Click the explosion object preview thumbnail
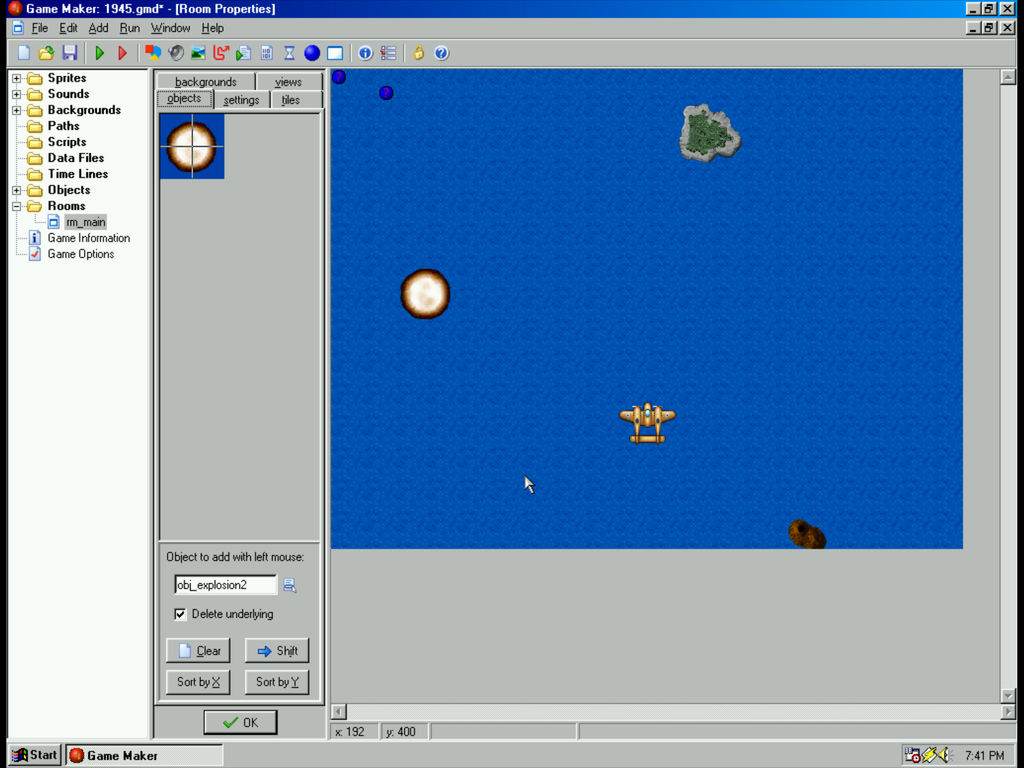This screenshot has height=768, width=1024. tap(192, 146)
